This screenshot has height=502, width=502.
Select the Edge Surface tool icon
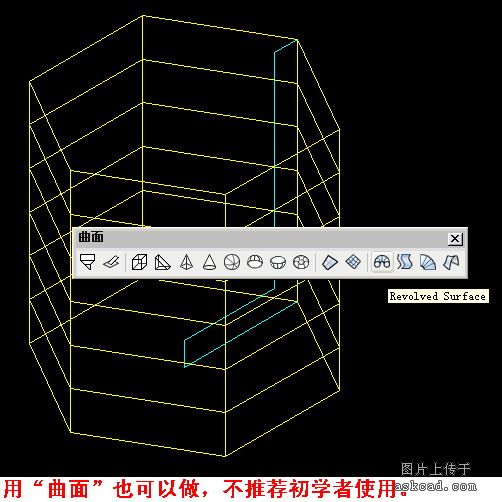(x=451, y=262)
